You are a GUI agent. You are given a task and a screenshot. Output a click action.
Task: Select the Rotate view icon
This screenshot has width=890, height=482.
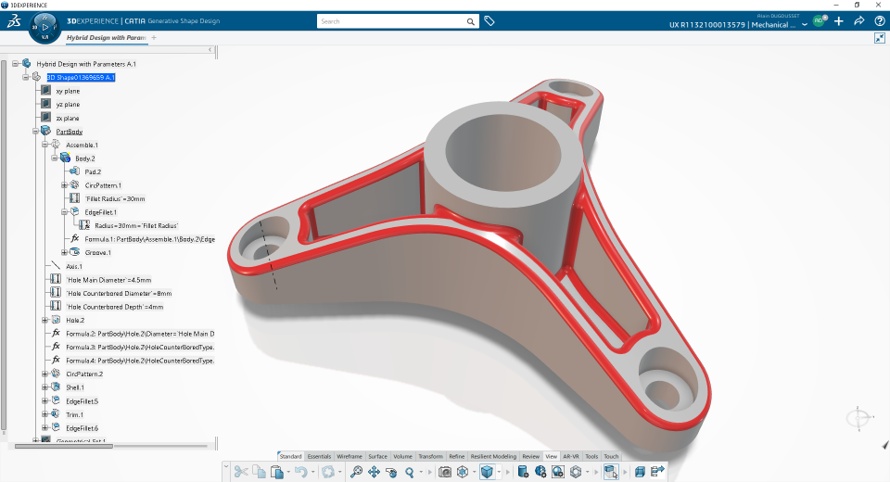pos(391,471)
